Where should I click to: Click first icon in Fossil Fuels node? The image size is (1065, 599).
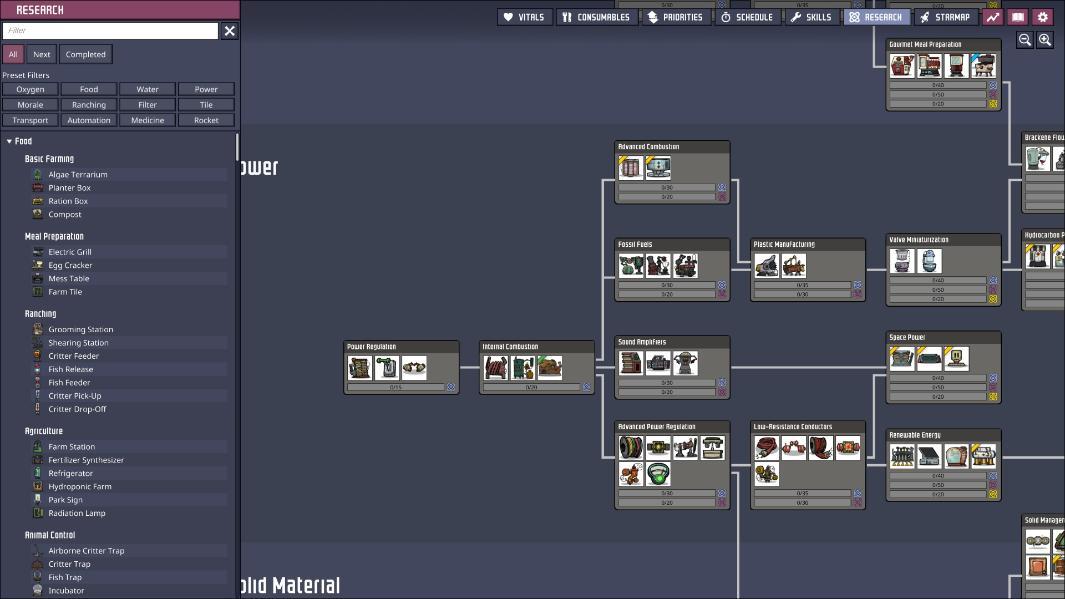pos(631,266)
